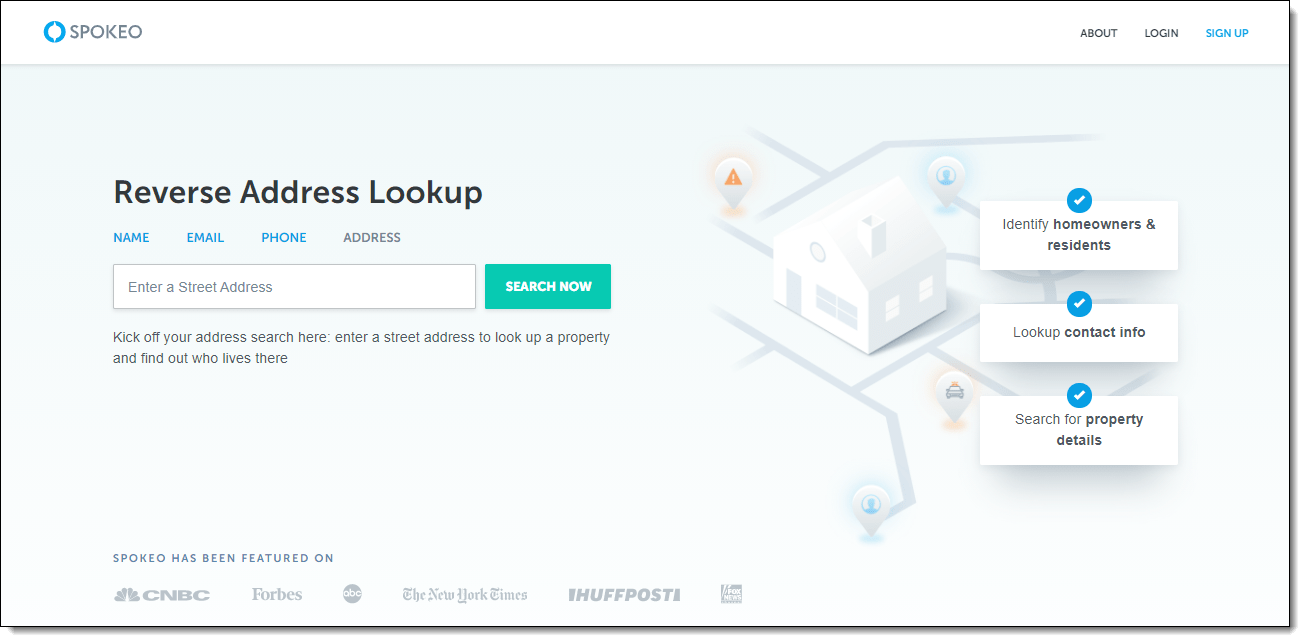This screenshot has width=1305, height=642.
Task: Switch to the NAME search tab
Action: 131,238
